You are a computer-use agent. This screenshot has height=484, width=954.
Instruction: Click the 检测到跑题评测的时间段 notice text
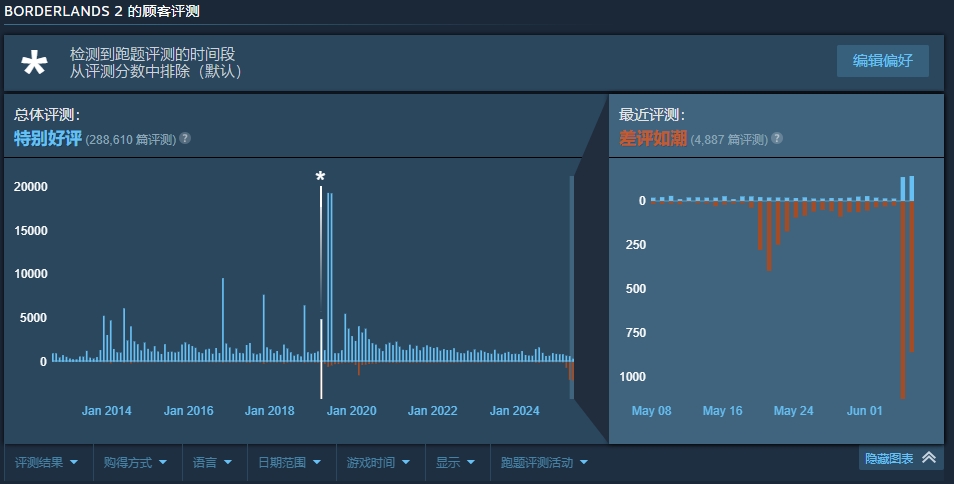pyautogui.click(x=153, y=54)
